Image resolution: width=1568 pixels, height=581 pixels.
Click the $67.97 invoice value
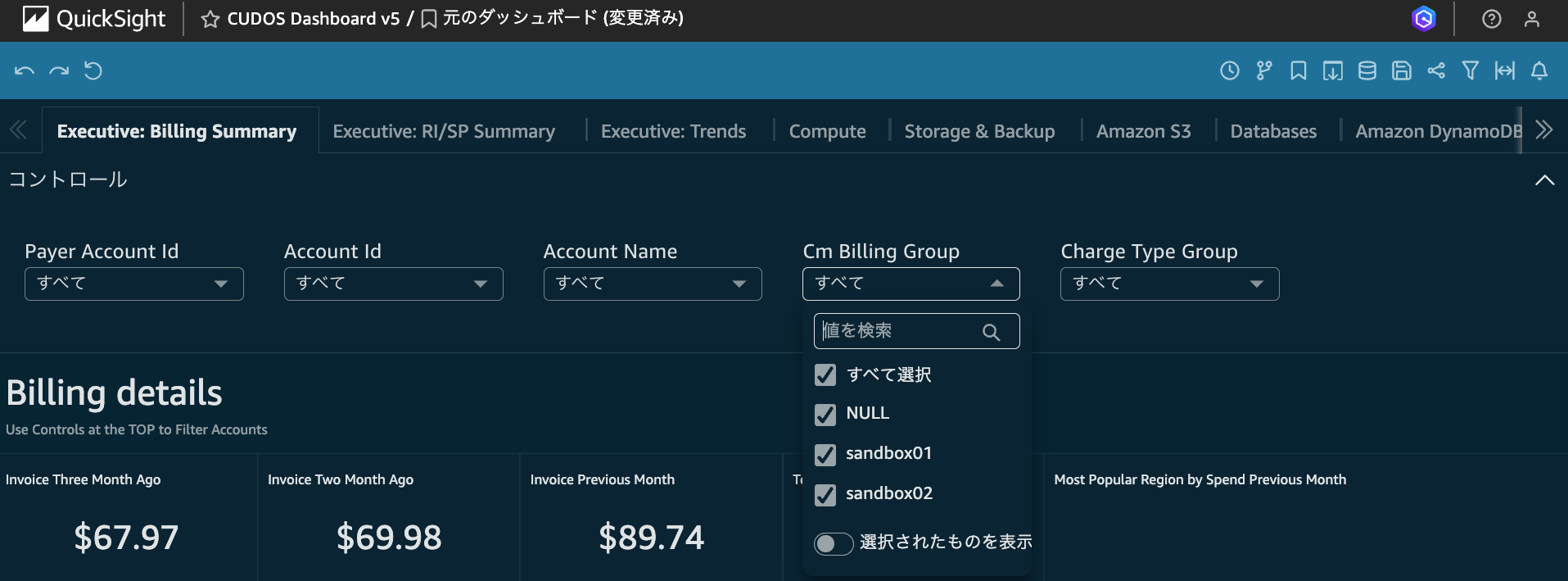pyautogui.click(x=126, y=538)
